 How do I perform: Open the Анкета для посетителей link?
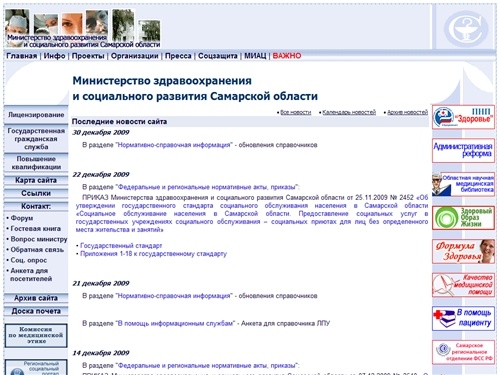click(x=31, y=275)
